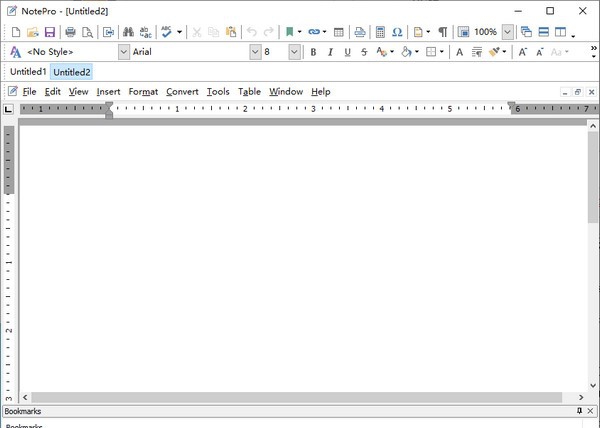Toggle bold formatting

point(314,52)
